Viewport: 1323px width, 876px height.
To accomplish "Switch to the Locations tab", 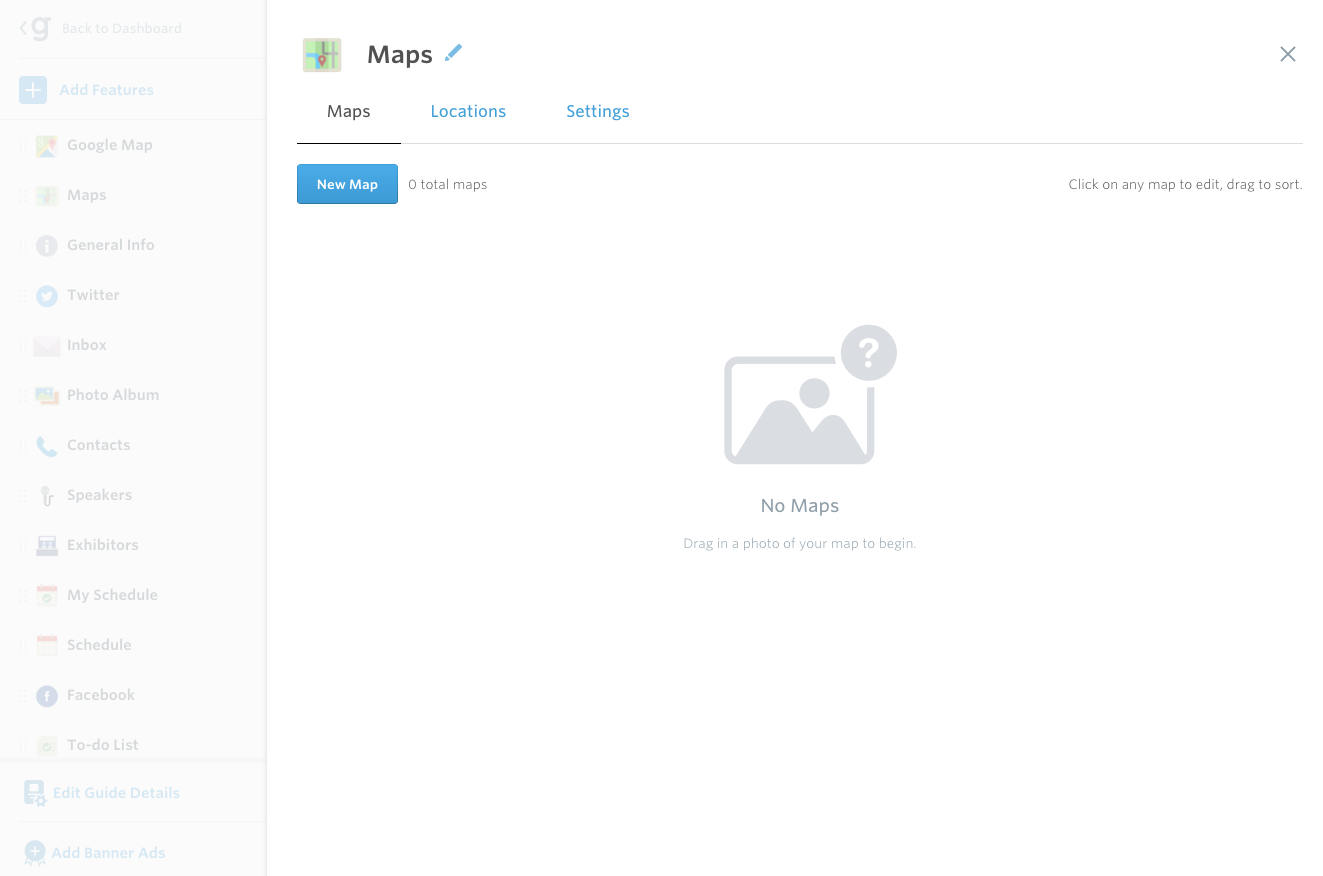I will [x=468, y=111].
